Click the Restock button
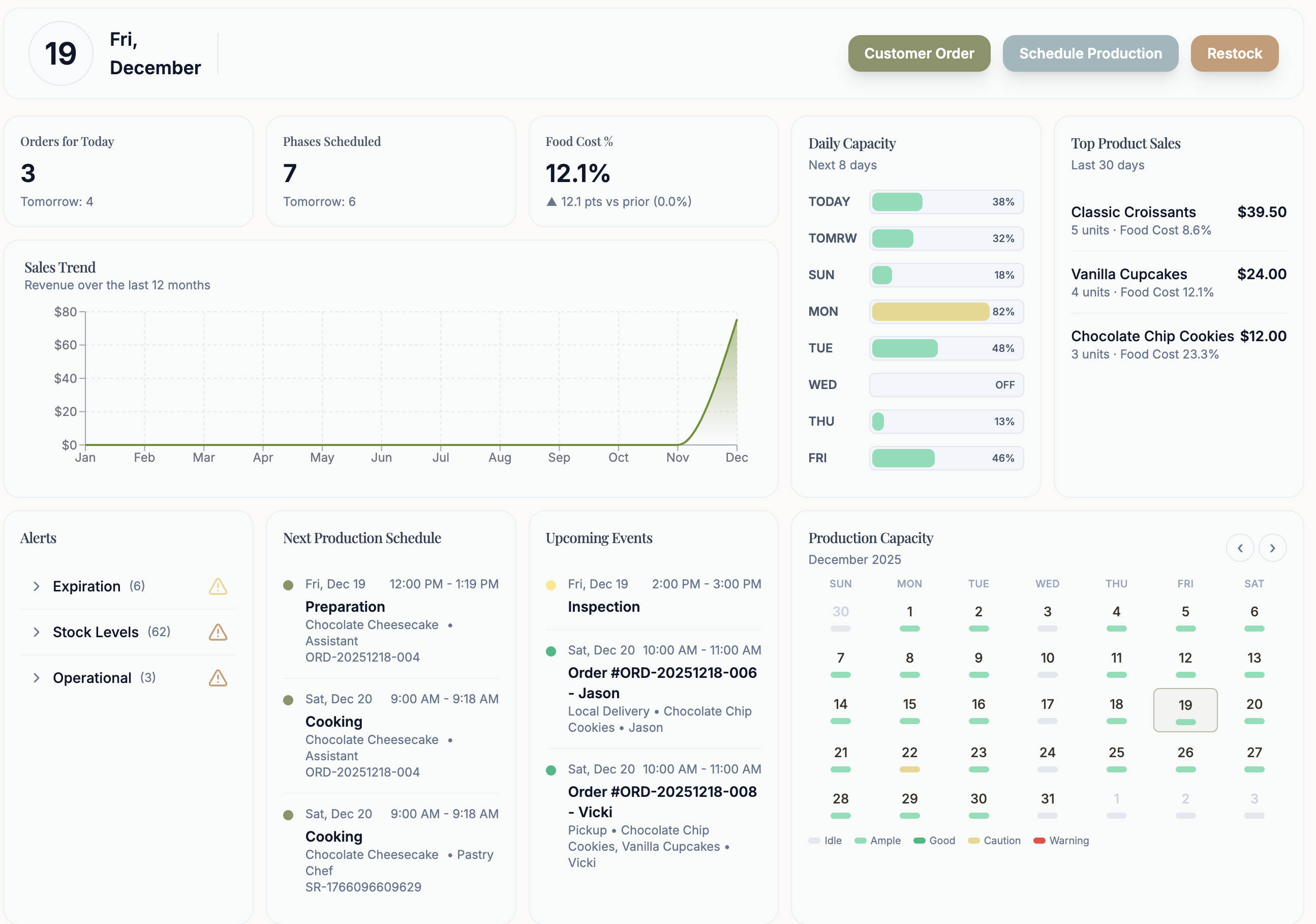 [1234, 53]
